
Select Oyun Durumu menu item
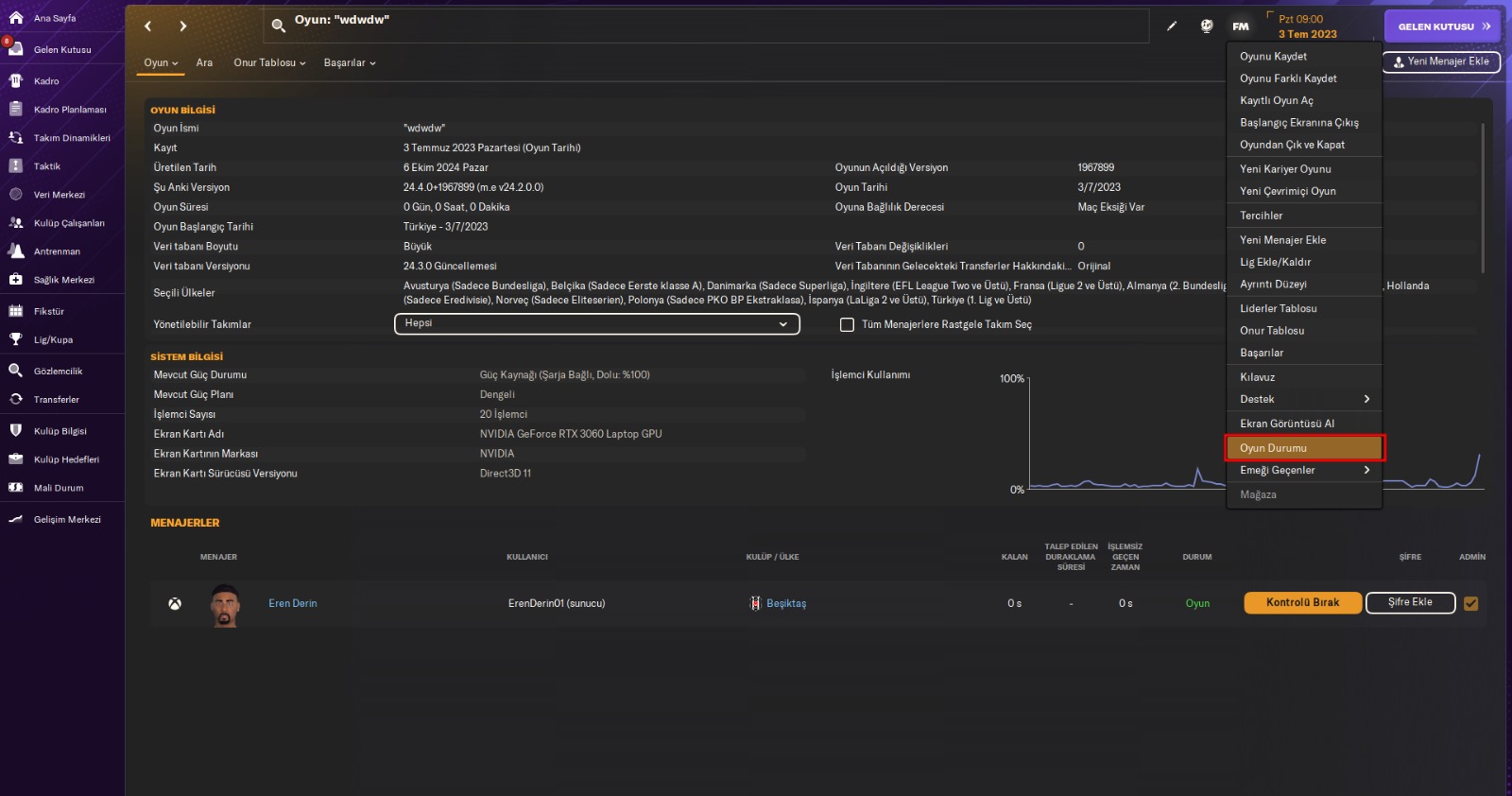point(1304,448)
